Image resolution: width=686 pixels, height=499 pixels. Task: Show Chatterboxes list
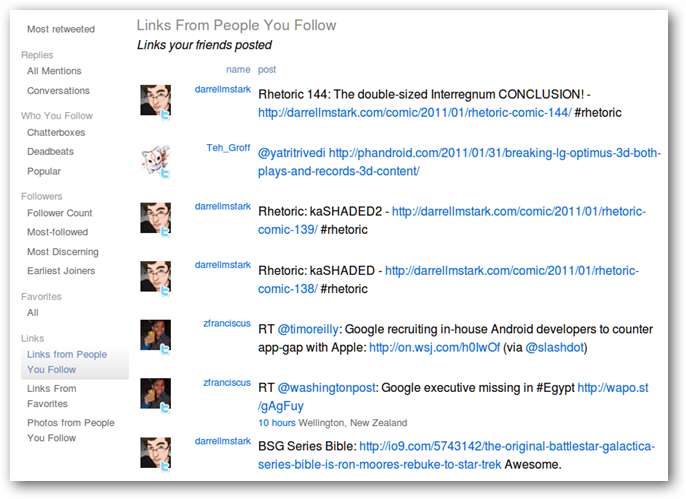56,132
